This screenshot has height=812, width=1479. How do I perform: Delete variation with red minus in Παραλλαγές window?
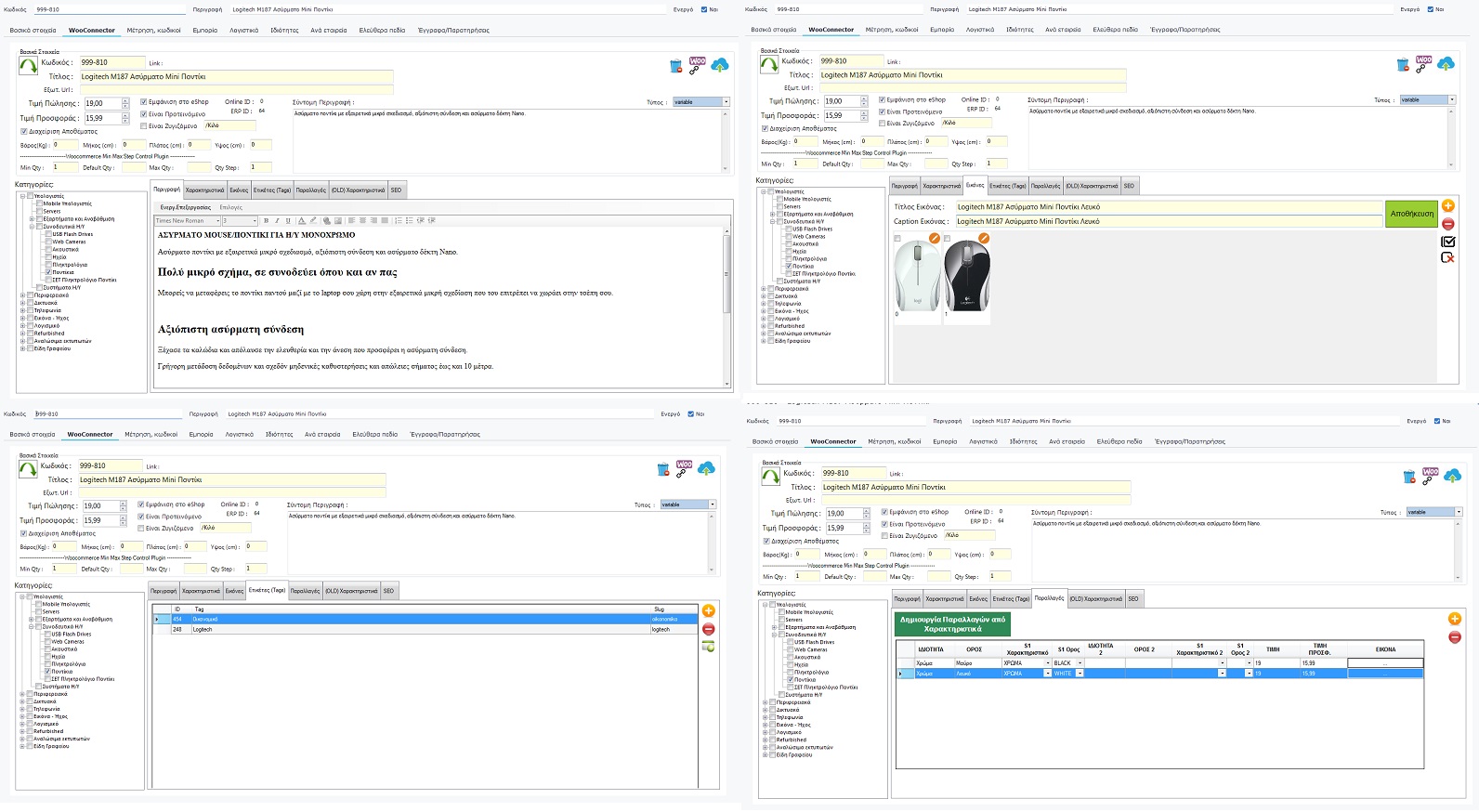click(1455, 637)
